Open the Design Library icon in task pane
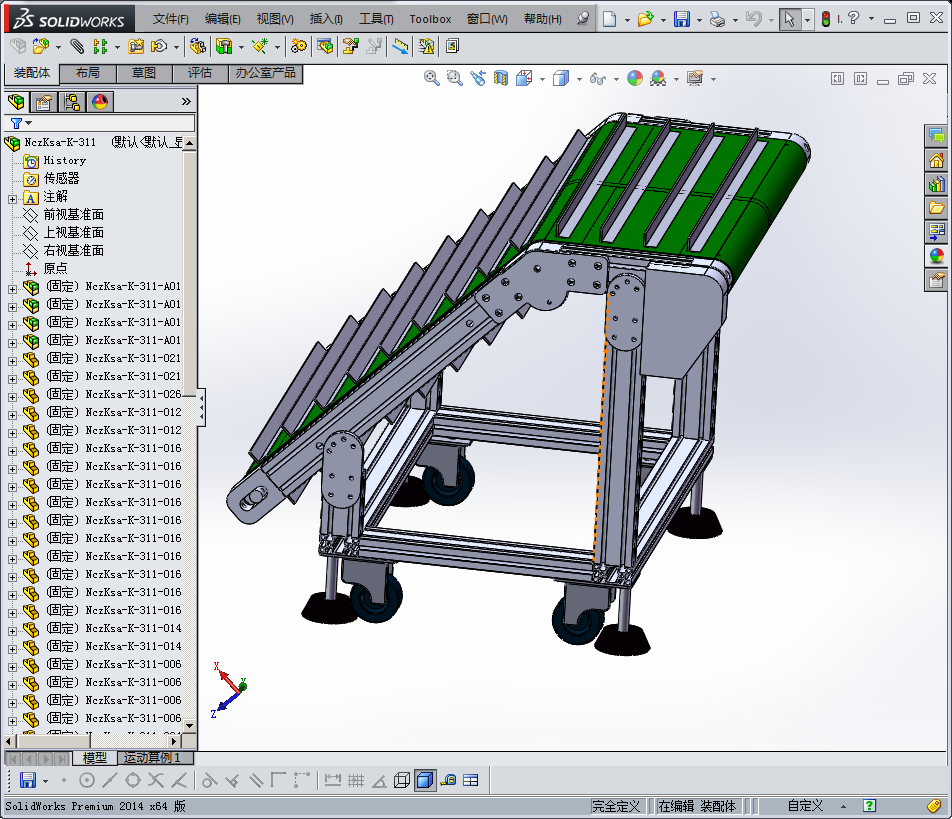The image size is (952, 819). pyautogui.click(x=936, y=184)
